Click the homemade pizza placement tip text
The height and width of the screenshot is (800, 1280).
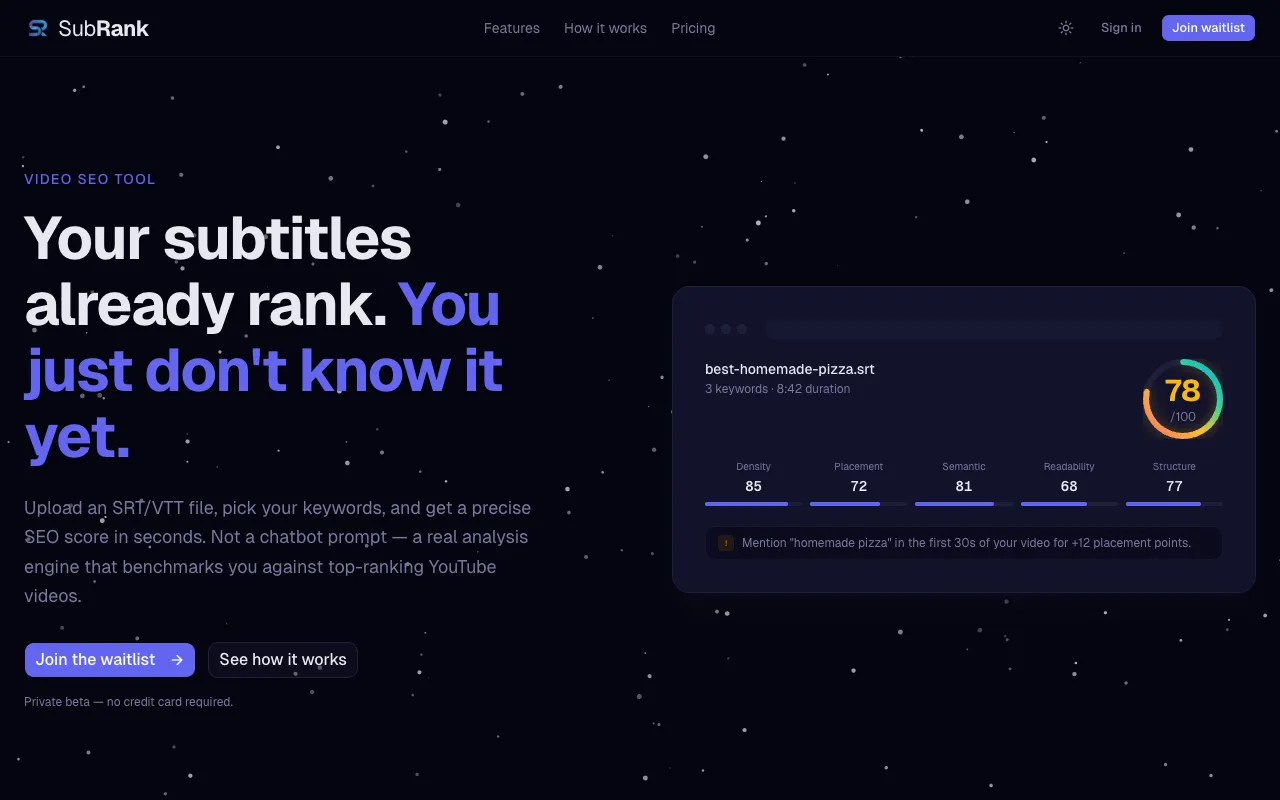966,543
